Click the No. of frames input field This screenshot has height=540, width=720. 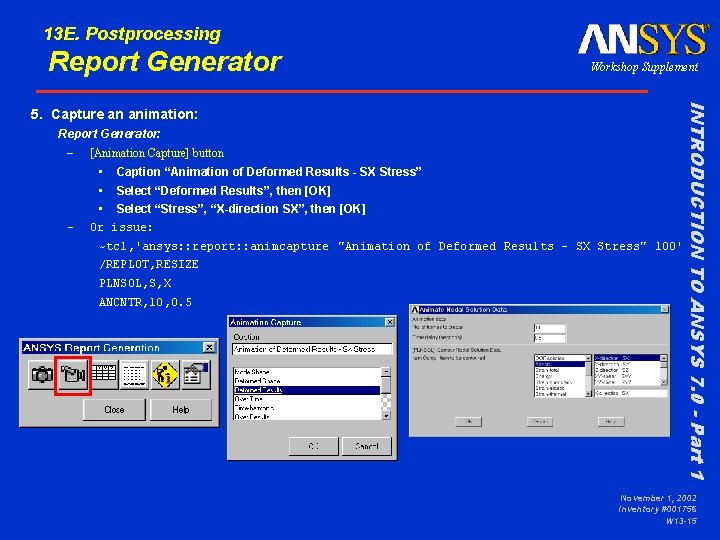(550, 328)
